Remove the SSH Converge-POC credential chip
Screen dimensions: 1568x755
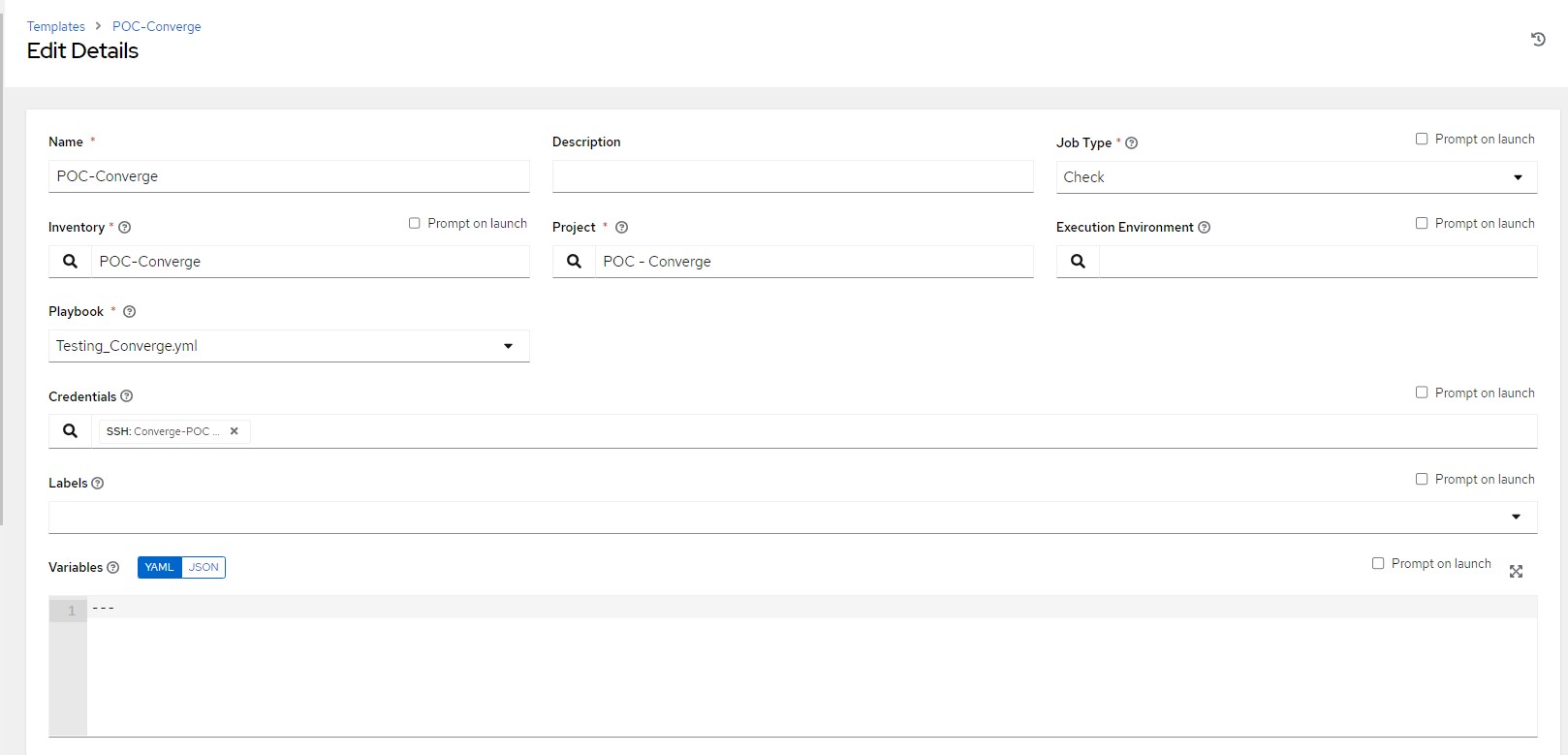234,431
